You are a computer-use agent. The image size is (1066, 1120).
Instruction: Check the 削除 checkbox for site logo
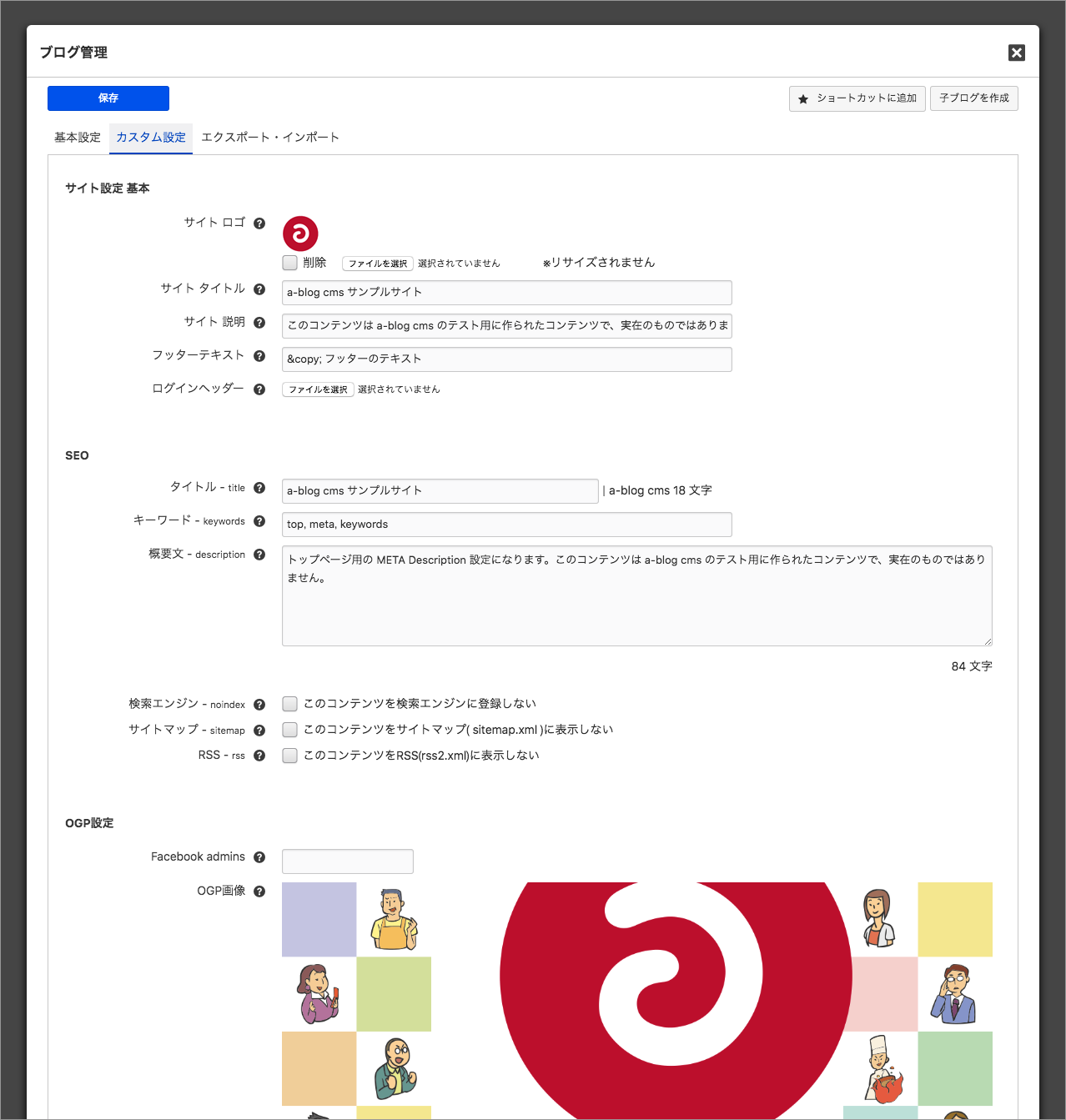coord(290,263)
